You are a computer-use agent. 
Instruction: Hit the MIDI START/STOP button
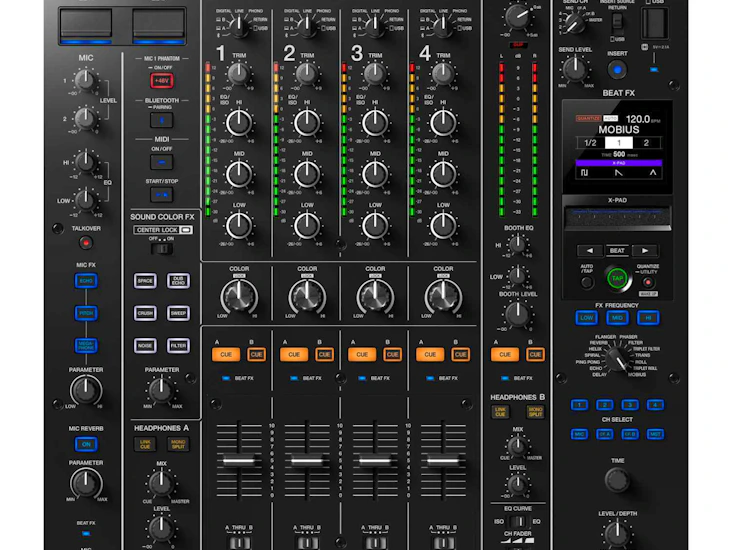point(162,195)
